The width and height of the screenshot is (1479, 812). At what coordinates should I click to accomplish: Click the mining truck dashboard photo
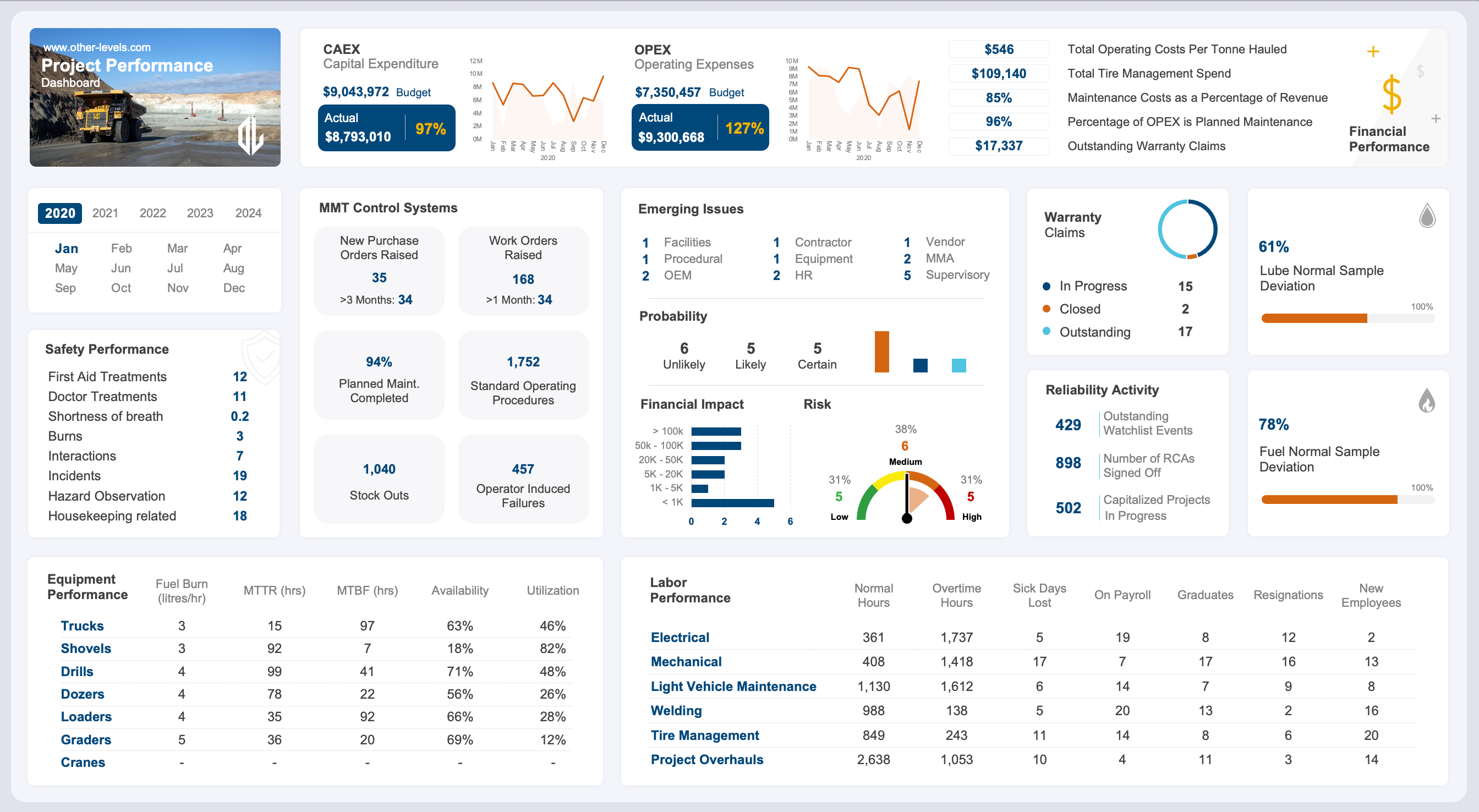click(x=155, y=97)
